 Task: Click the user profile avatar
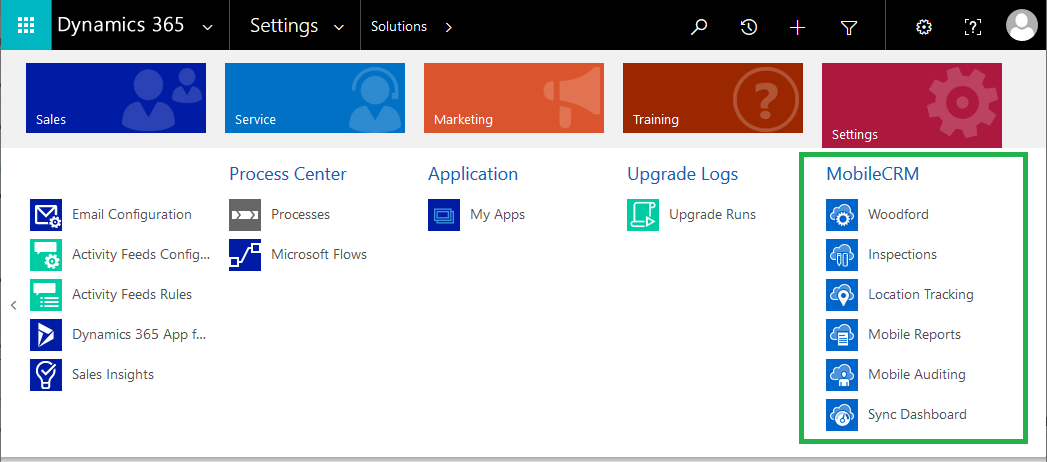pyautogui.click(x=1021, y=26)
